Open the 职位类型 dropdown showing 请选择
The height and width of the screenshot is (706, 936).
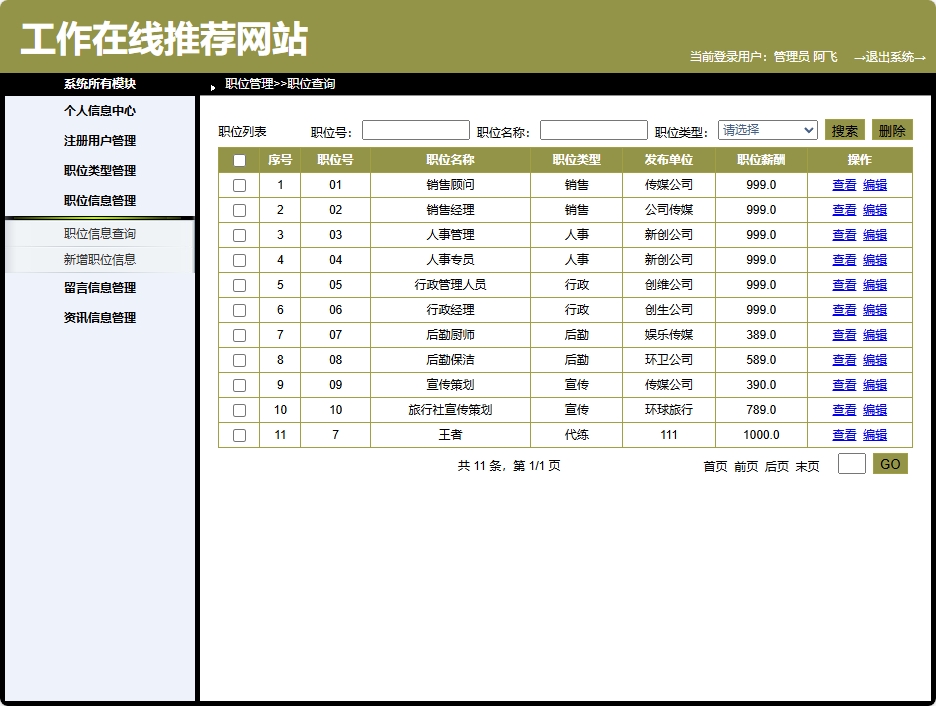(x=767, y=129)
